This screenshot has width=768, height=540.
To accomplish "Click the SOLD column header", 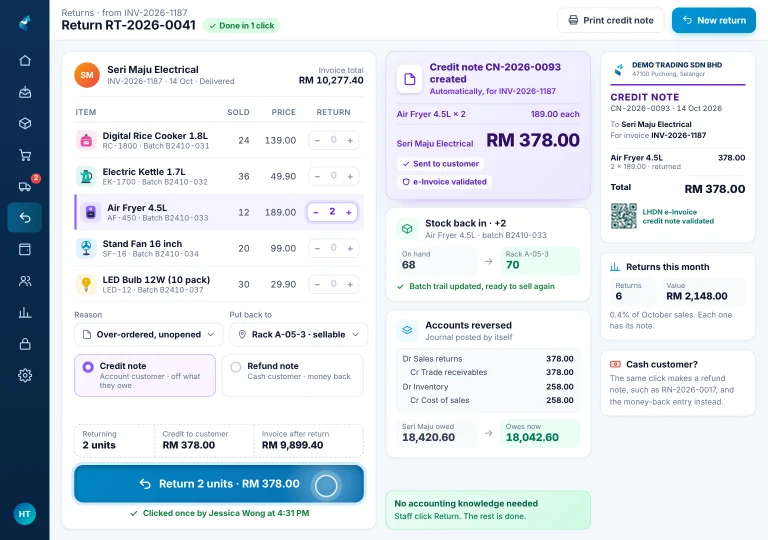I will [239, 112].
